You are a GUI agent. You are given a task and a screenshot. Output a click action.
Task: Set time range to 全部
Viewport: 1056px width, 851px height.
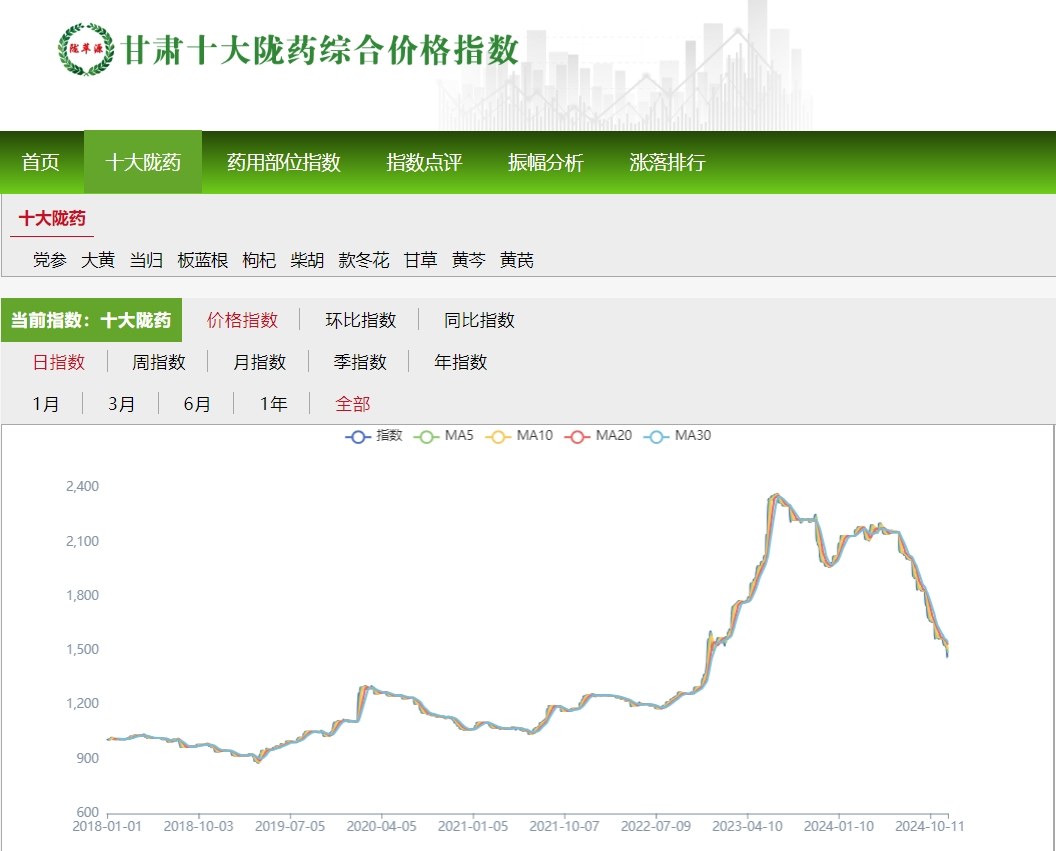[x=353, y=404]
